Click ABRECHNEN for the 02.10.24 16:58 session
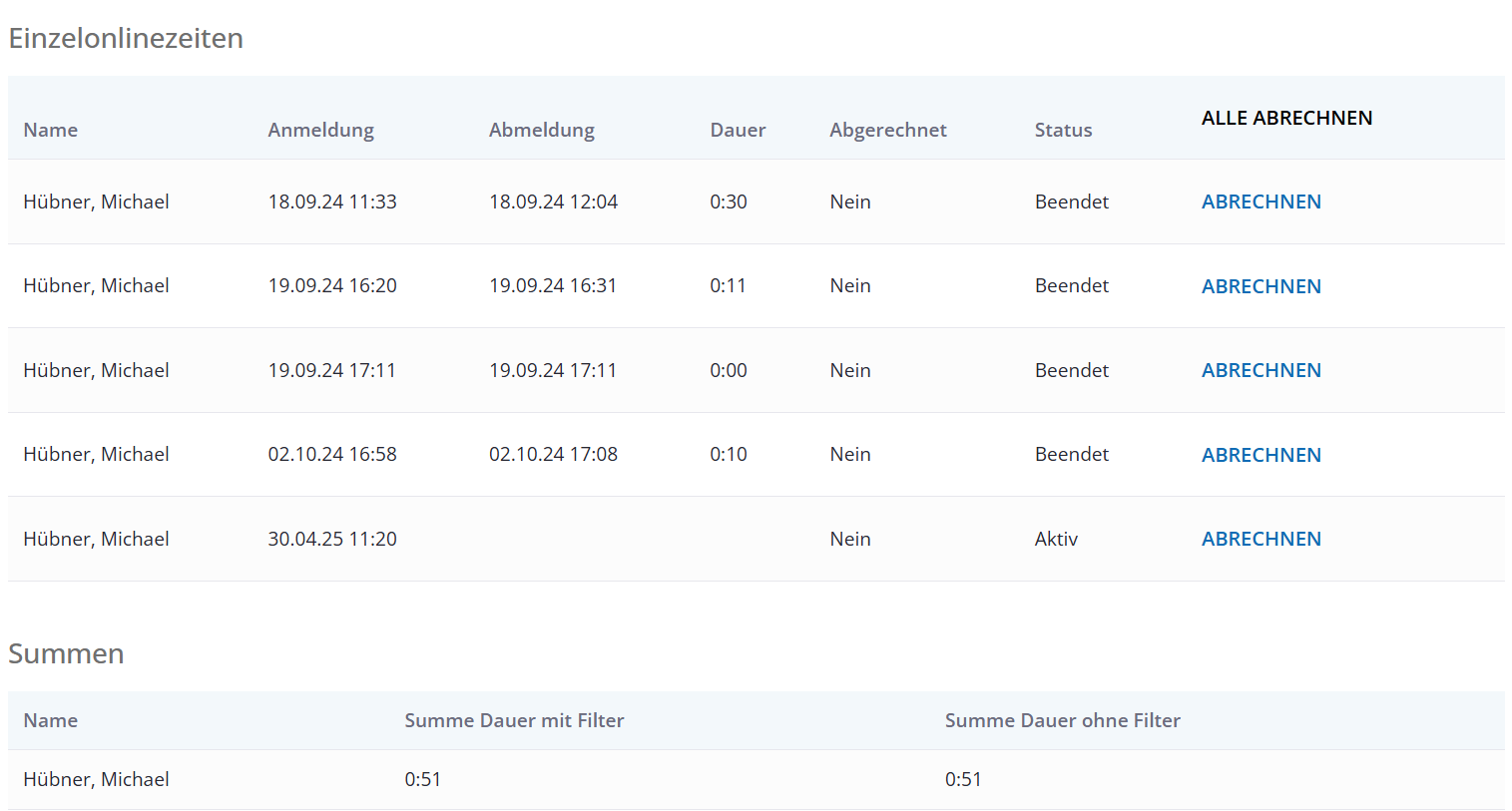The height and width of the screenshot is (811, 1512). click(1261, 455)
